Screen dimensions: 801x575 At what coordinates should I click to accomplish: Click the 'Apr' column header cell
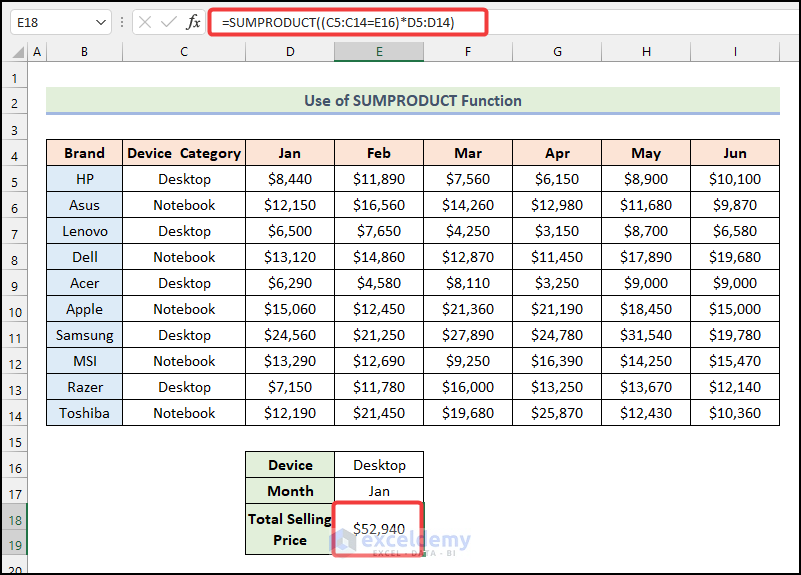[557, 153]
